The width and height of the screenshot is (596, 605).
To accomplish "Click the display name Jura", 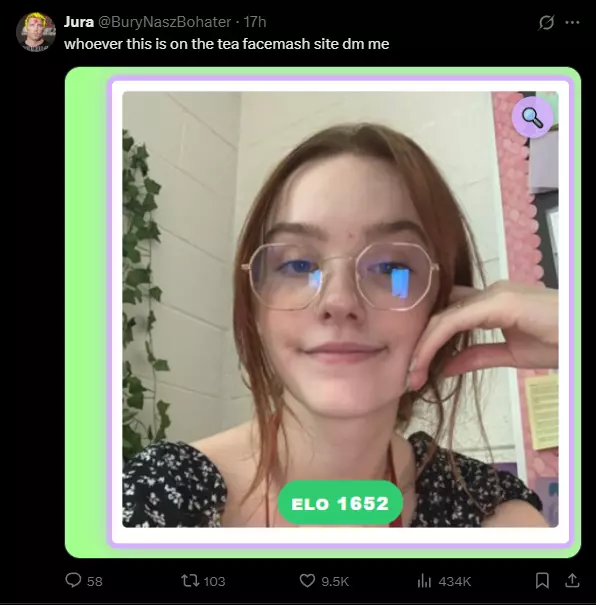I will coord(79,22).
